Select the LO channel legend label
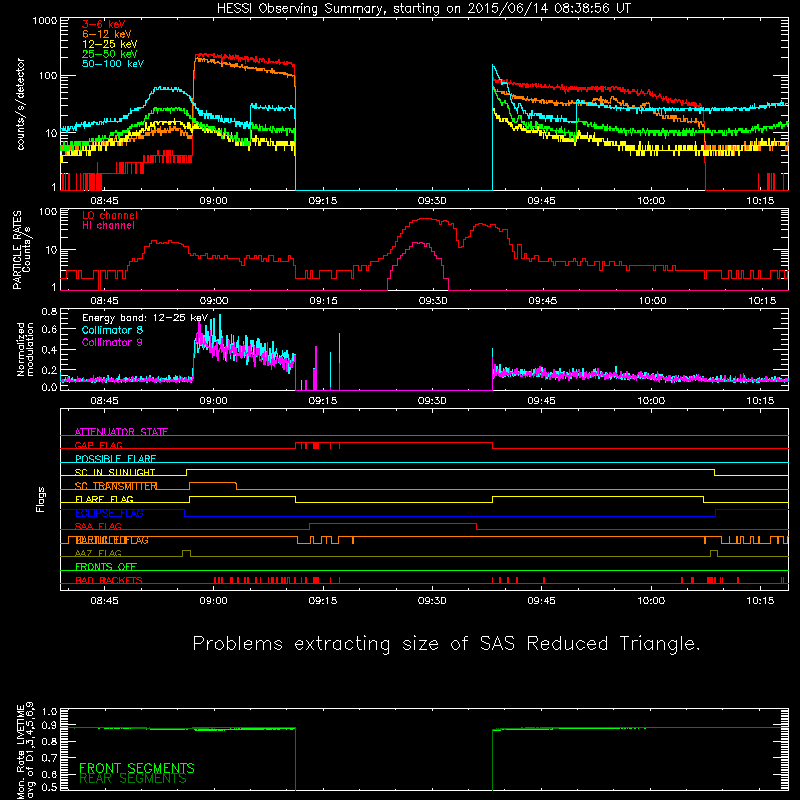This screenshot has height=800, width=800. (x=110, y=215)
